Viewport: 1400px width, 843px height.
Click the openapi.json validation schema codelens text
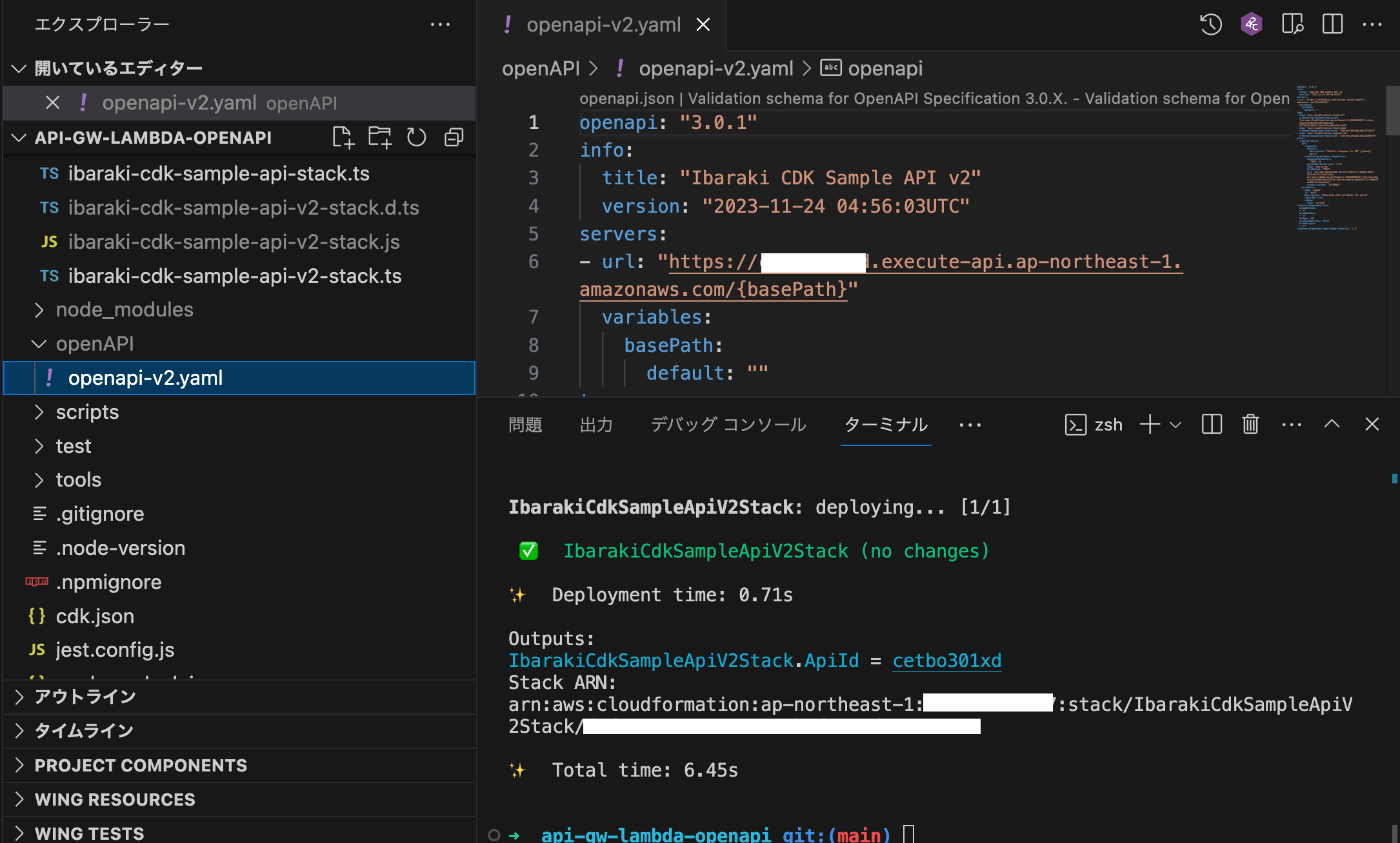coord(934,98)
